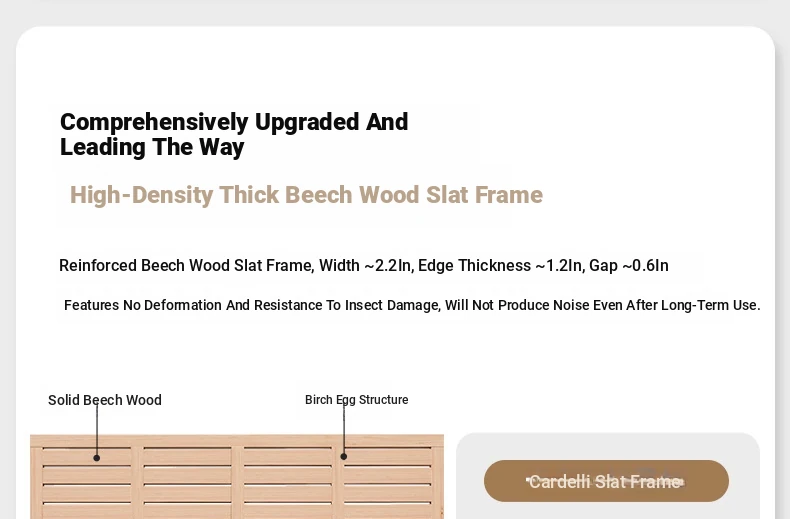The image size is (790, 519).
Task: Click the second slat panel section
Action: (x=187, y=483)
